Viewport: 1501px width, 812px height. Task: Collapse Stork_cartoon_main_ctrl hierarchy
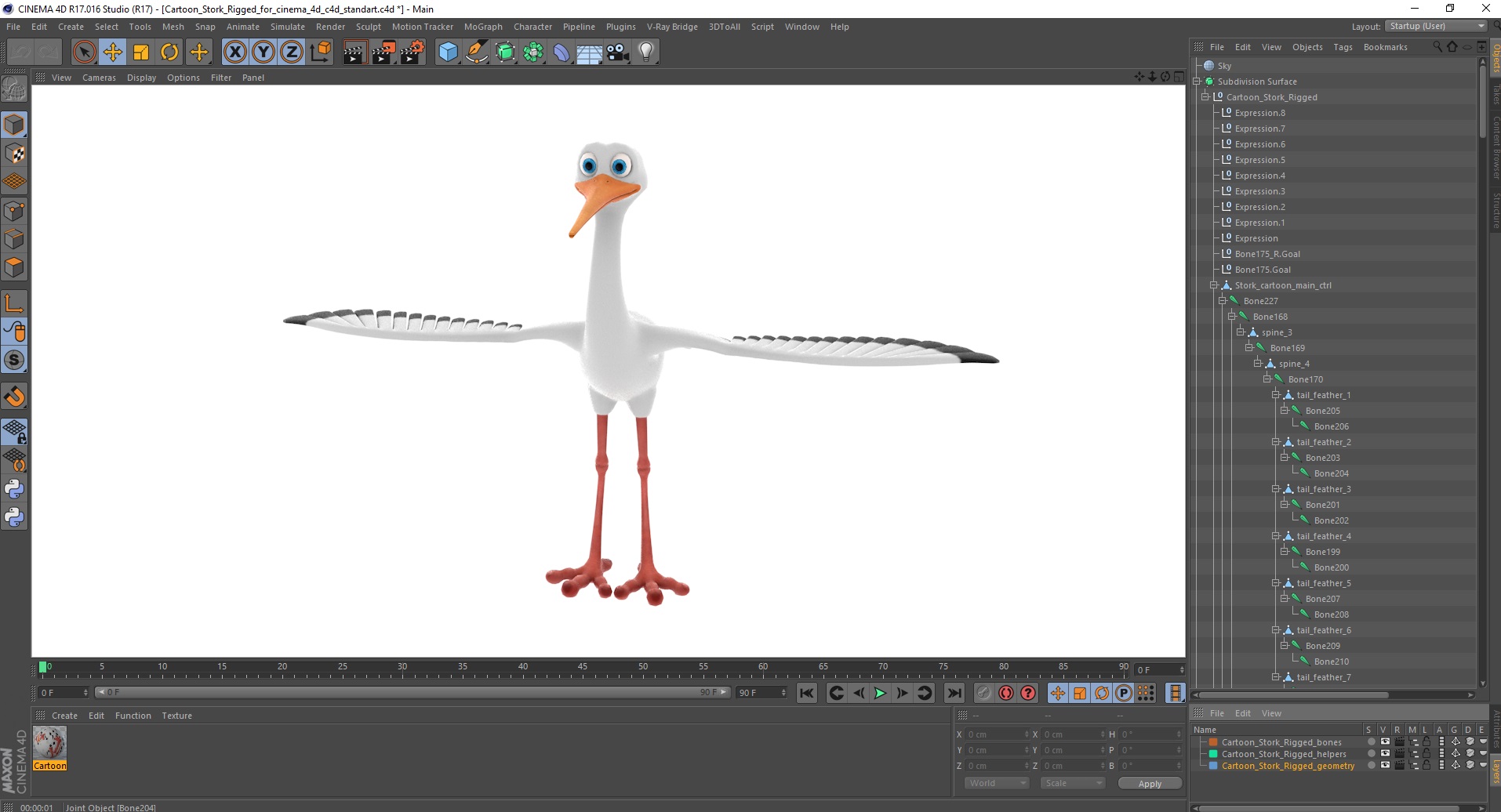pyautogui.click(x=1214, y=285)
